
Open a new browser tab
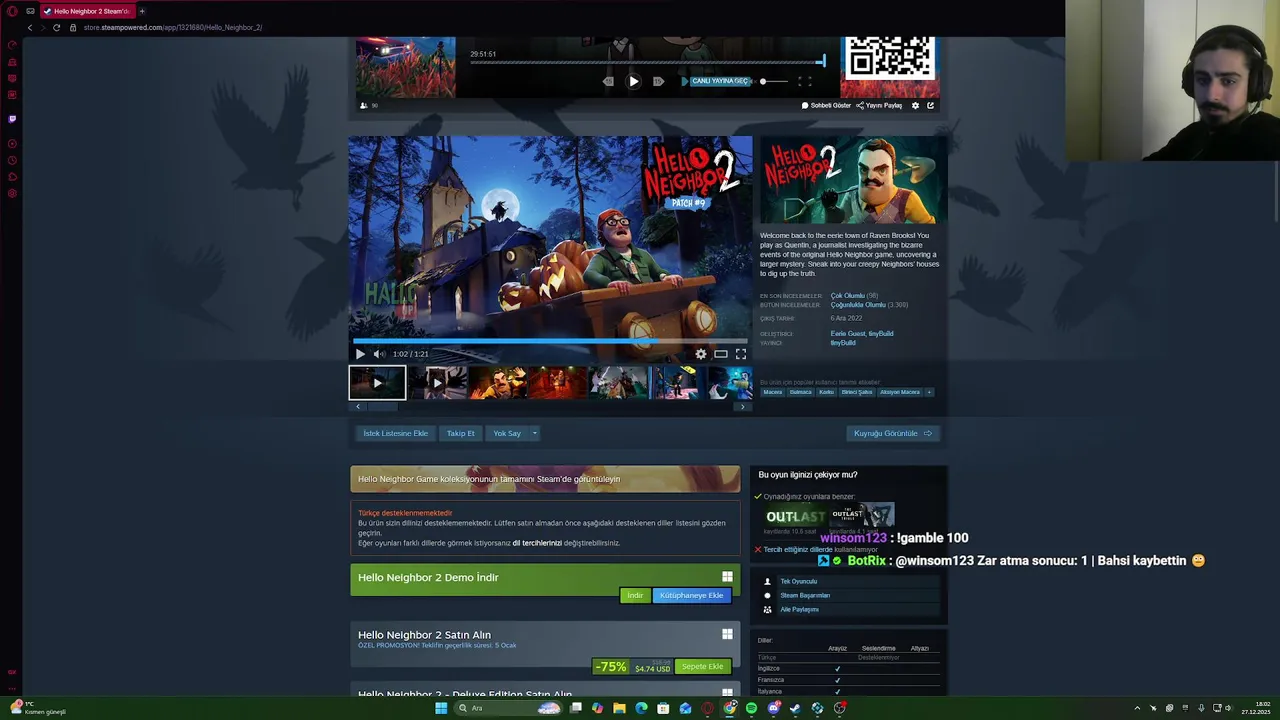pyautogui.click(x=142, y=11)
